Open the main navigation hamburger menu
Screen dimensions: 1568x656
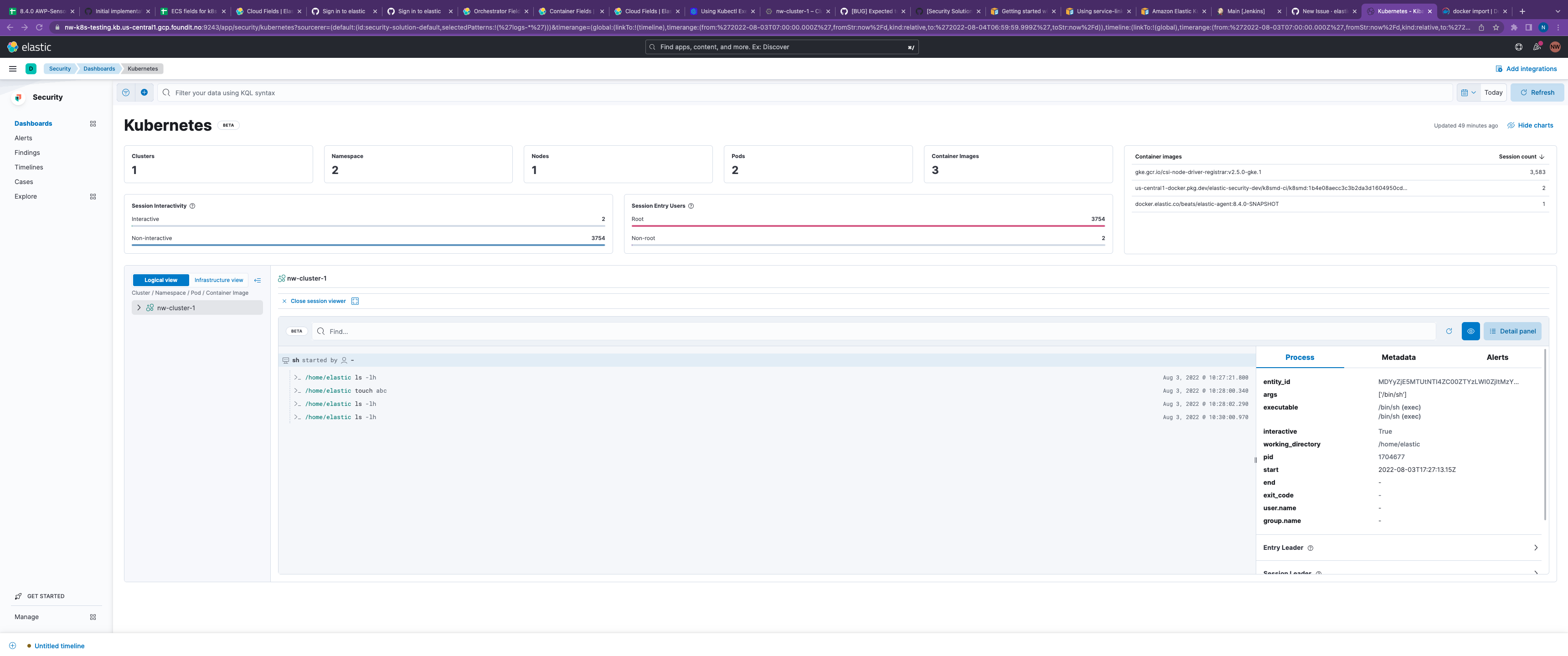click(x=12, y=68)
